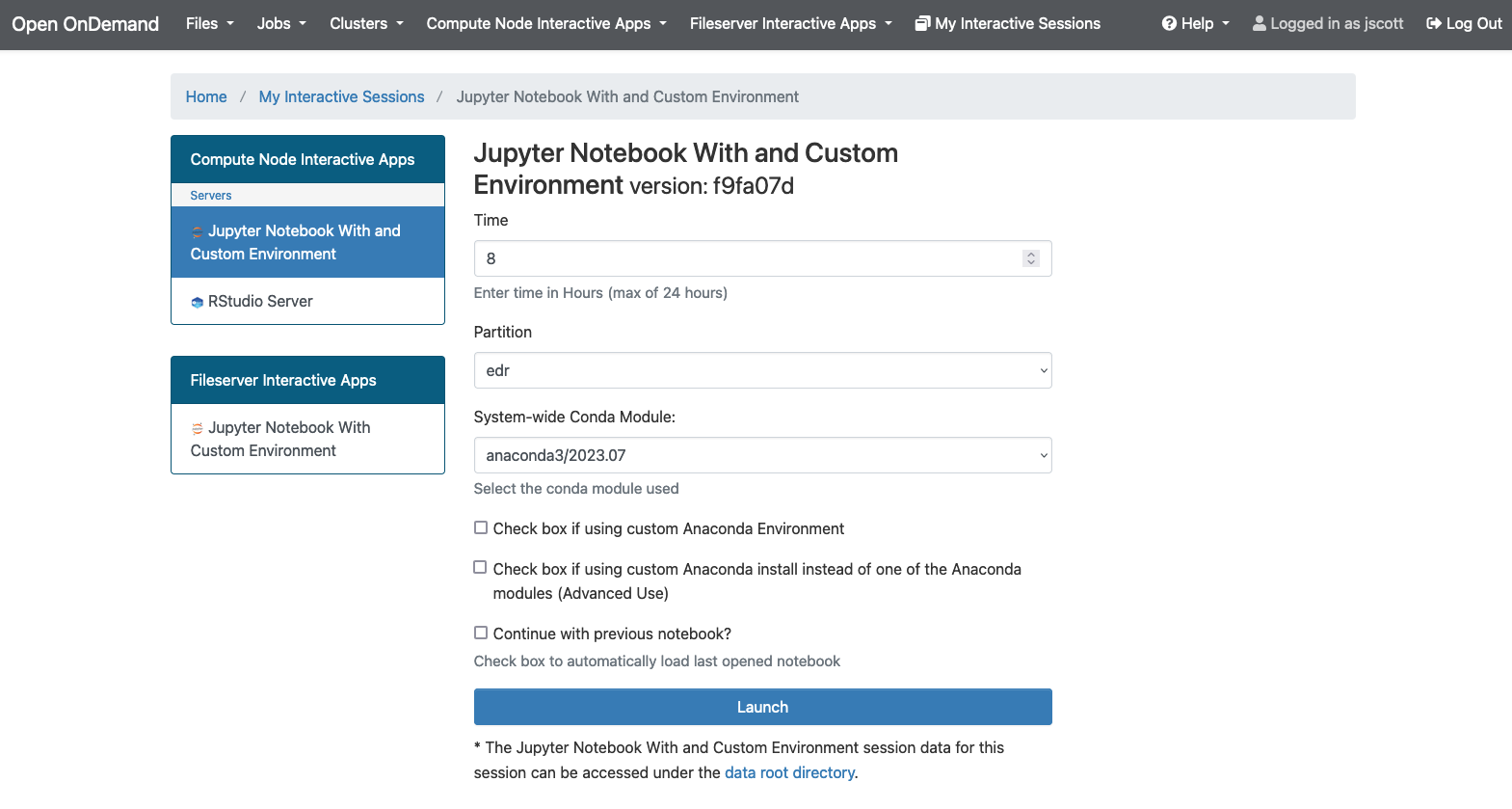Click Jupyter icon under Fileserver Interactive Apps
Screen dimensions: 1512x809
click(197, 428)
